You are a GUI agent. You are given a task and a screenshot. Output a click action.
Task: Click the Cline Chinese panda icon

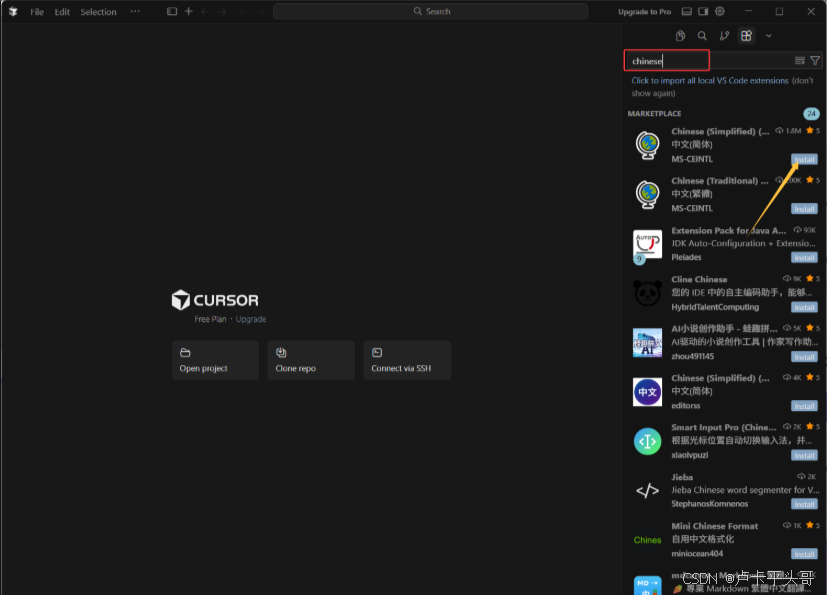[x=647, y=293]
